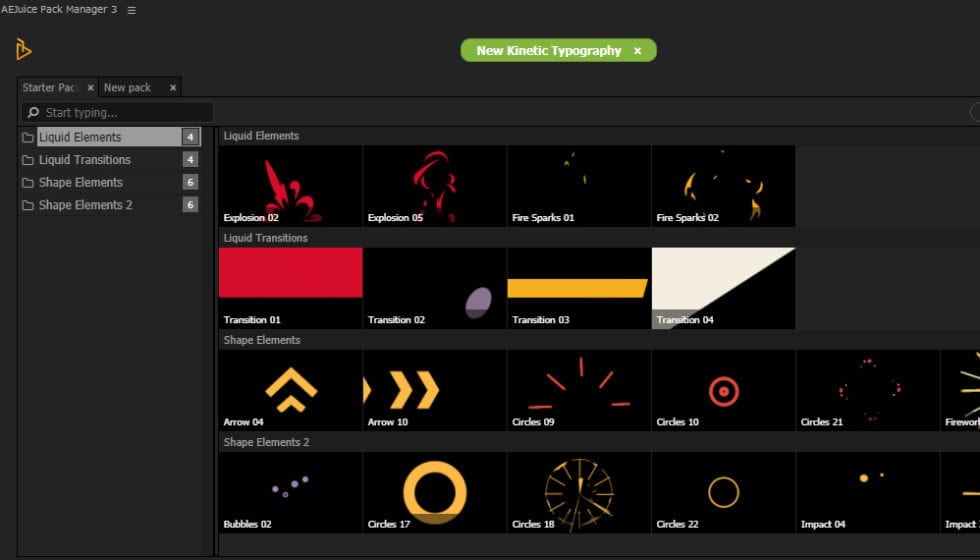
Task: Select the Circles 10 thumbnail
Action: click(724, 390)
